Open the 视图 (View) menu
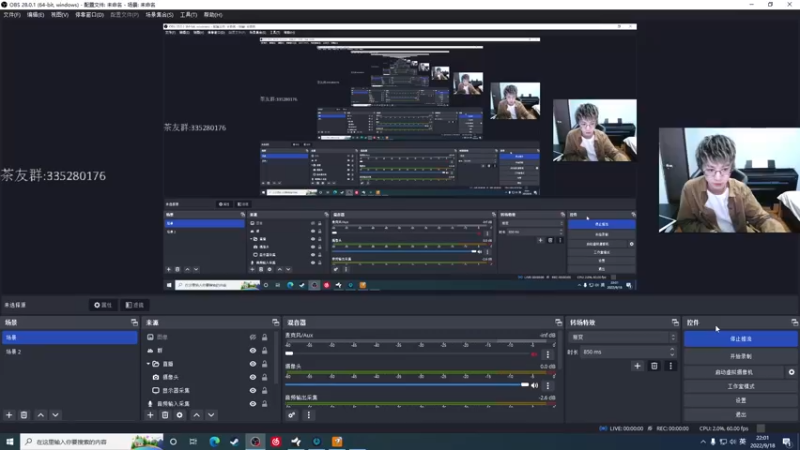 (59, 15)
